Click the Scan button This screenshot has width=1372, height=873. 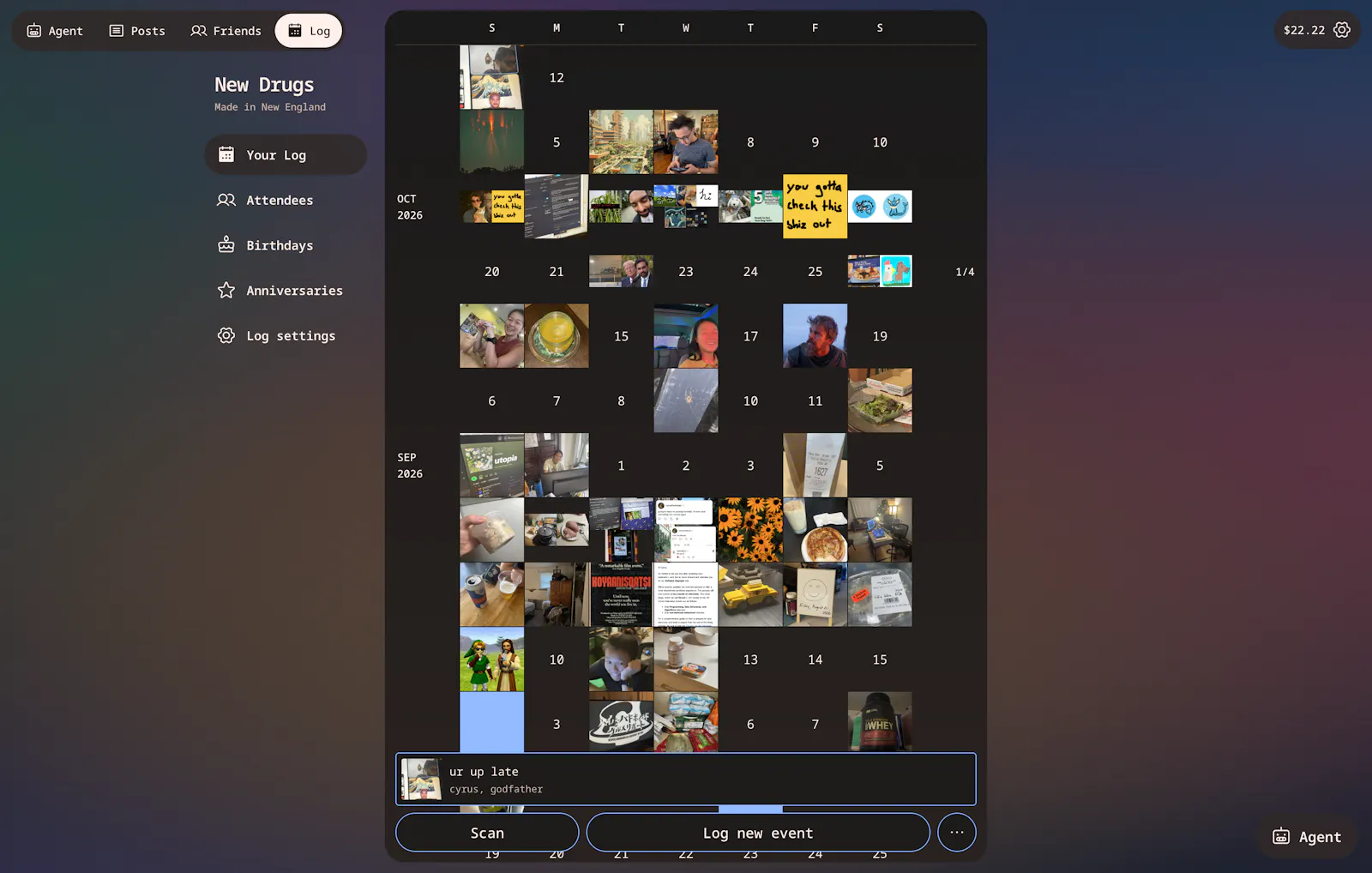[487, 833]
